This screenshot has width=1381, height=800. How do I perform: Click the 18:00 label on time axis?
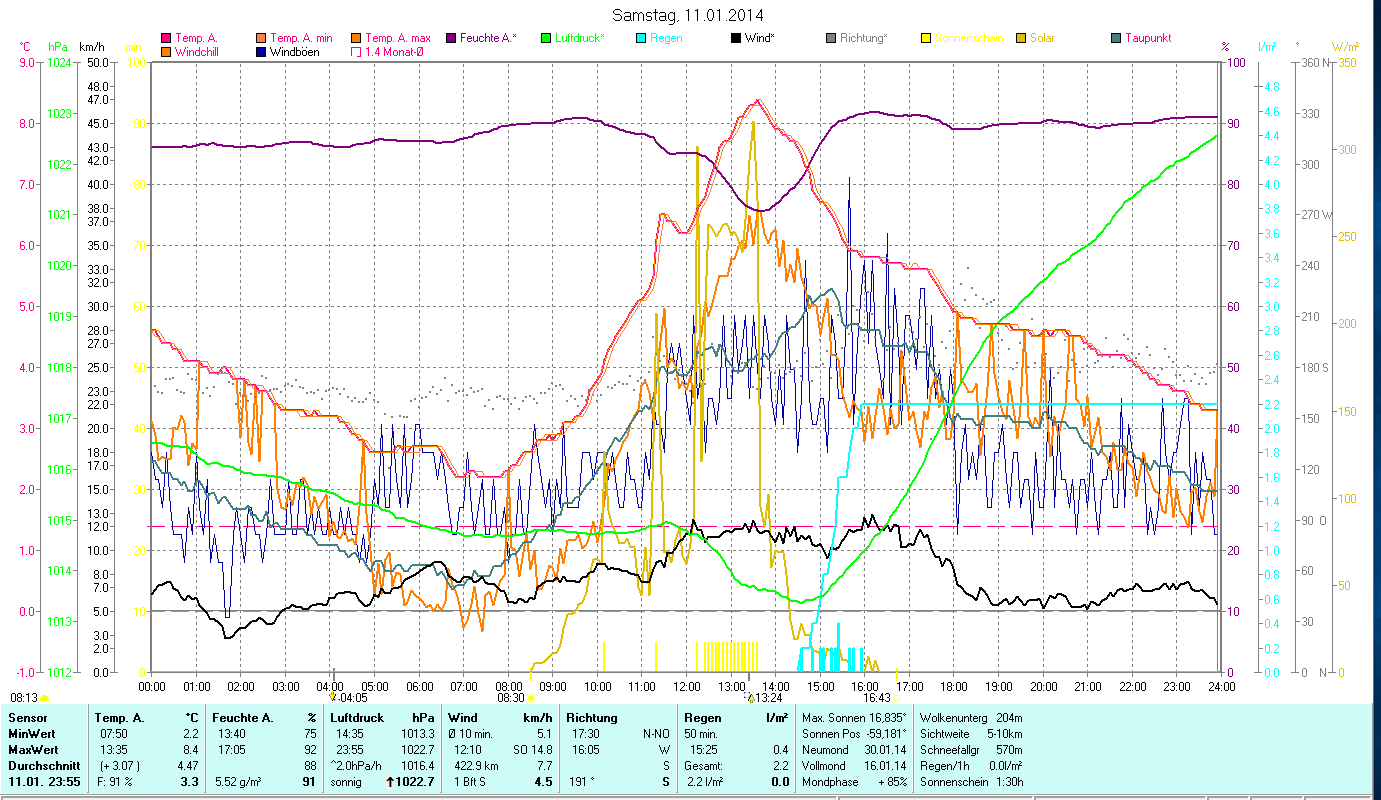pyautogui.click(x=954, y=686)
